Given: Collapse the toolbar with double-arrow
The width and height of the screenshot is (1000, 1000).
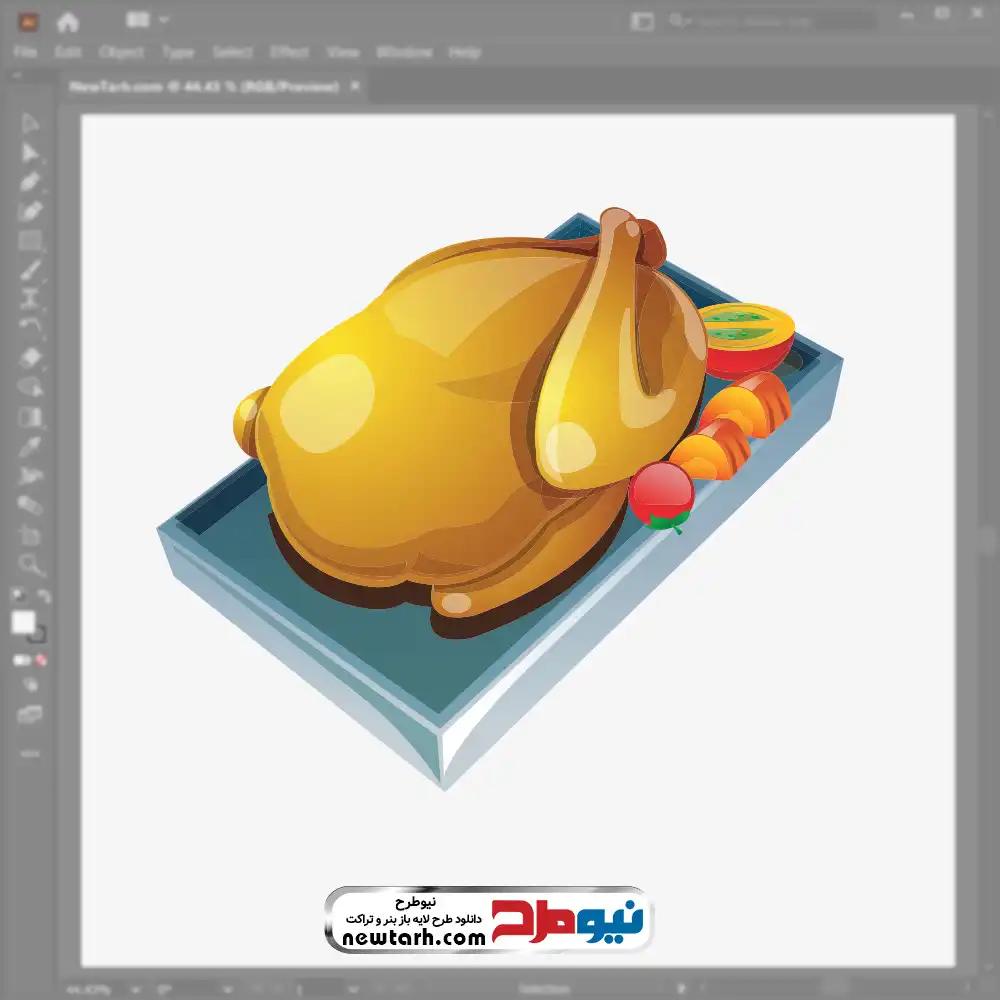Looking at the screenshot, I should (x=17, y=75).
